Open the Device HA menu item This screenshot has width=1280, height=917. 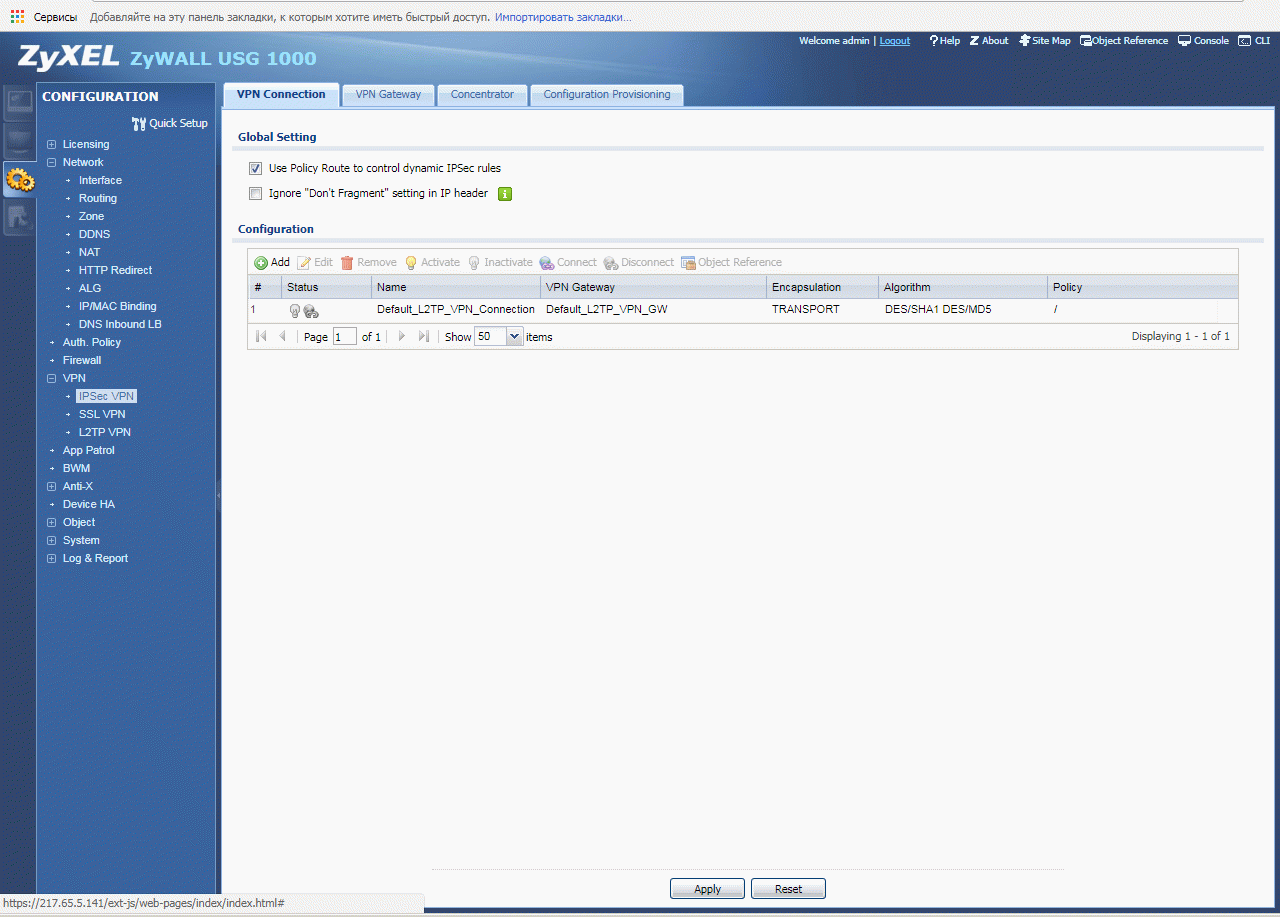pos(89,504)
